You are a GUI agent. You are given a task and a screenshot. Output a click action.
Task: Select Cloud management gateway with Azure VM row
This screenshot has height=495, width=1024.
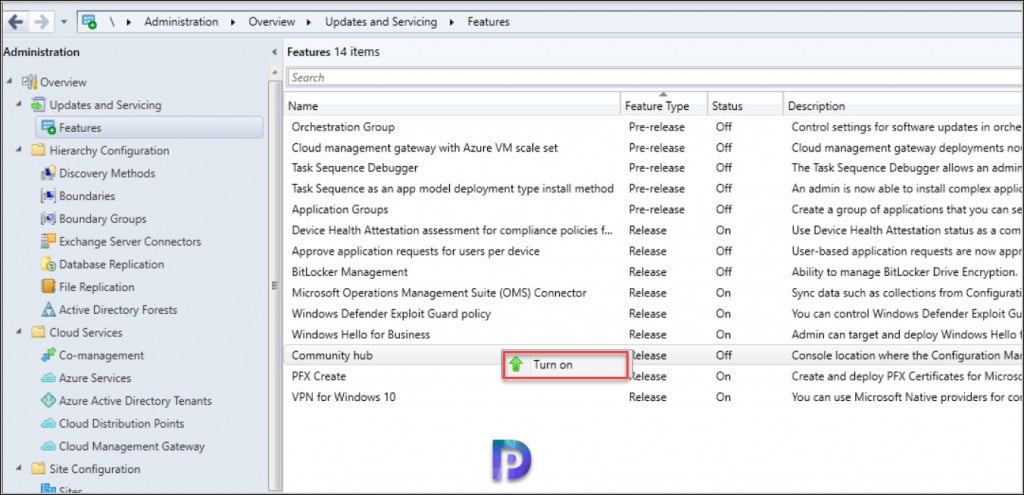654,148
